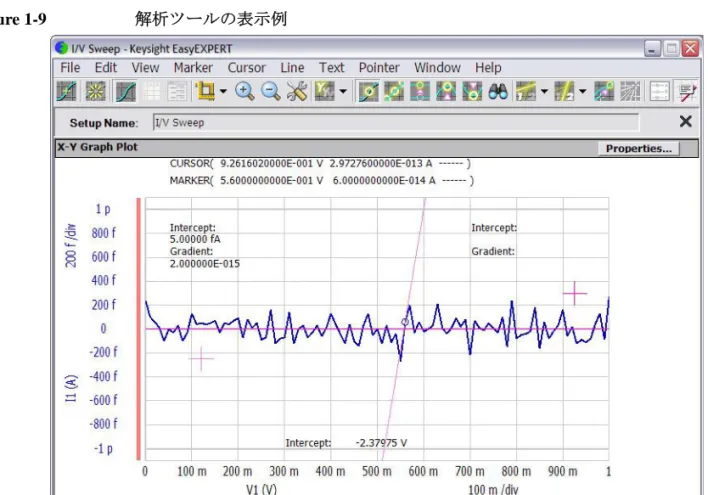Screen dimensions: 708x495
Task: Click the cursor to marker icon
Action: click(x=604, y=91)
